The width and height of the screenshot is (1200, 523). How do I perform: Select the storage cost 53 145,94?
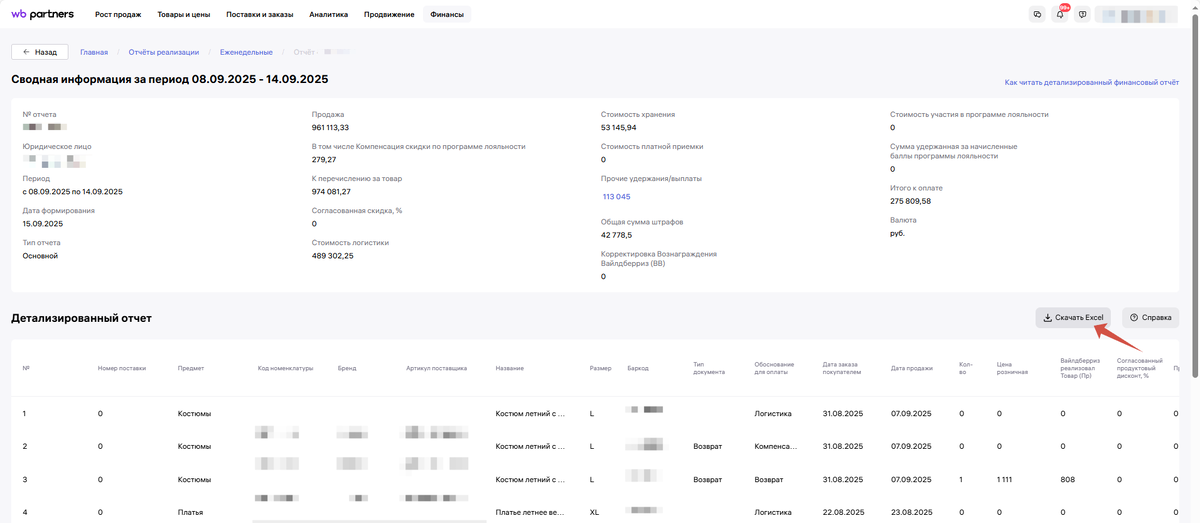click(619, 128)
